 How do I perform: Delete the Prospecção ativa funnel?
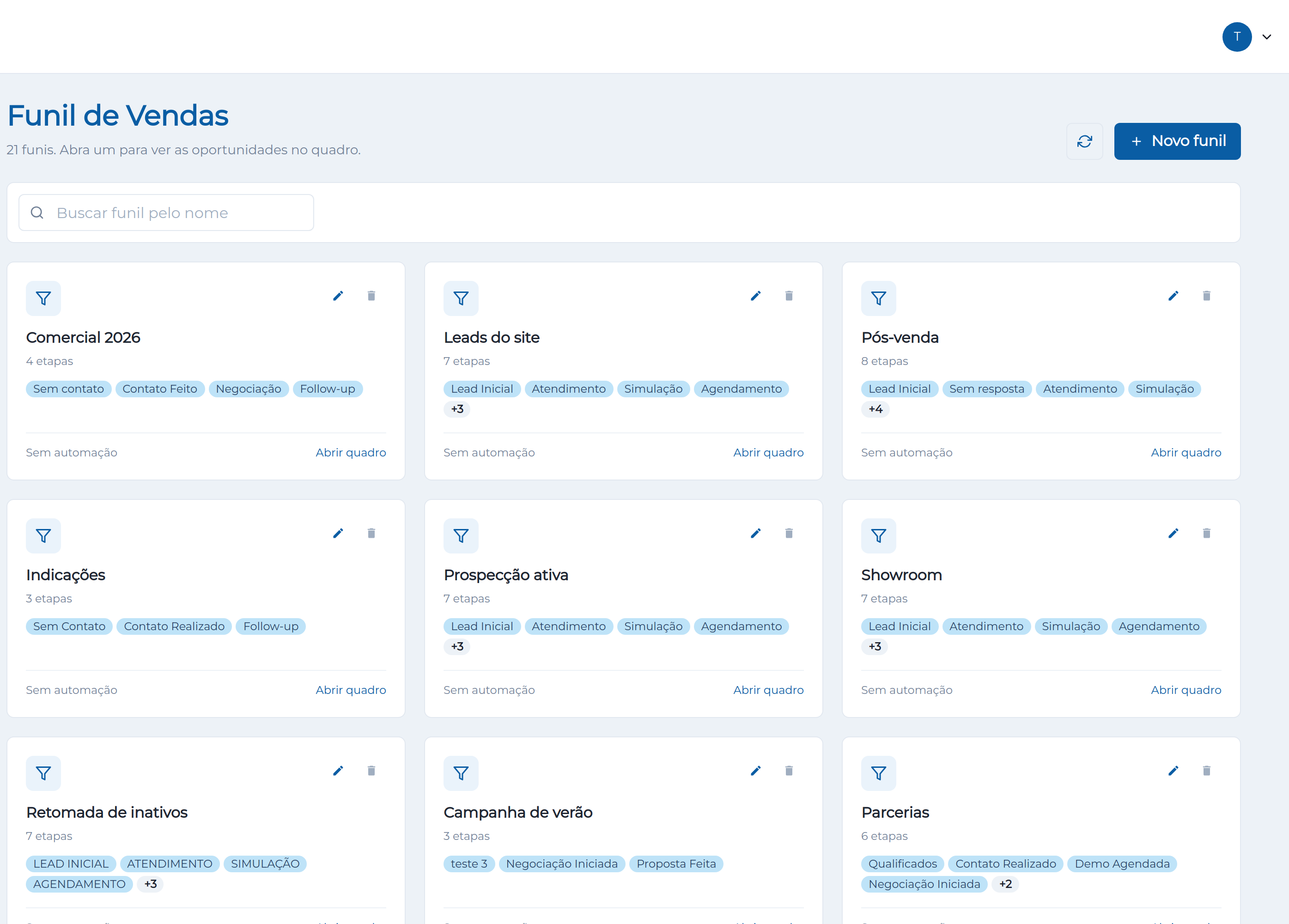pos(789,534)
